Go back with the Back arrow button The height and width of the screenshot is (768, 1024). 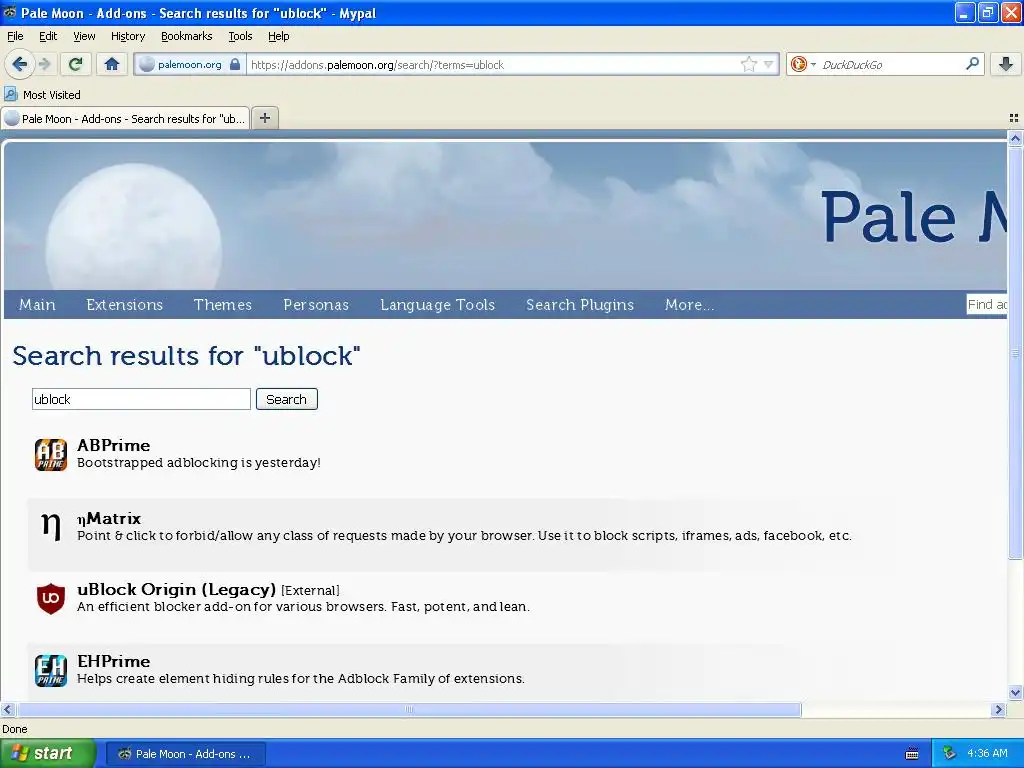[20, 64]
